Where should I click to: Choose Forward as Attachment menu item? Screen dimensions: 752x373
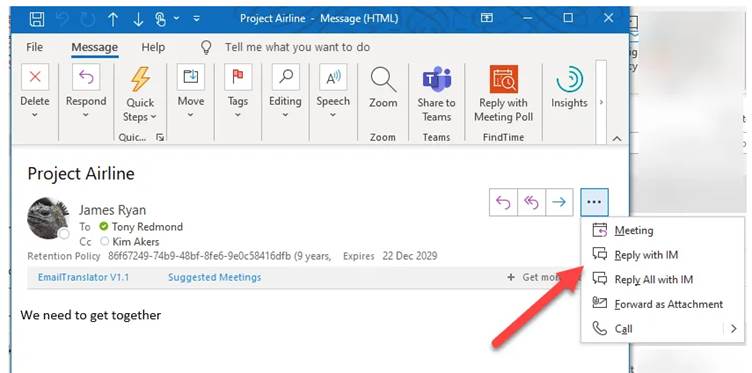663,304
